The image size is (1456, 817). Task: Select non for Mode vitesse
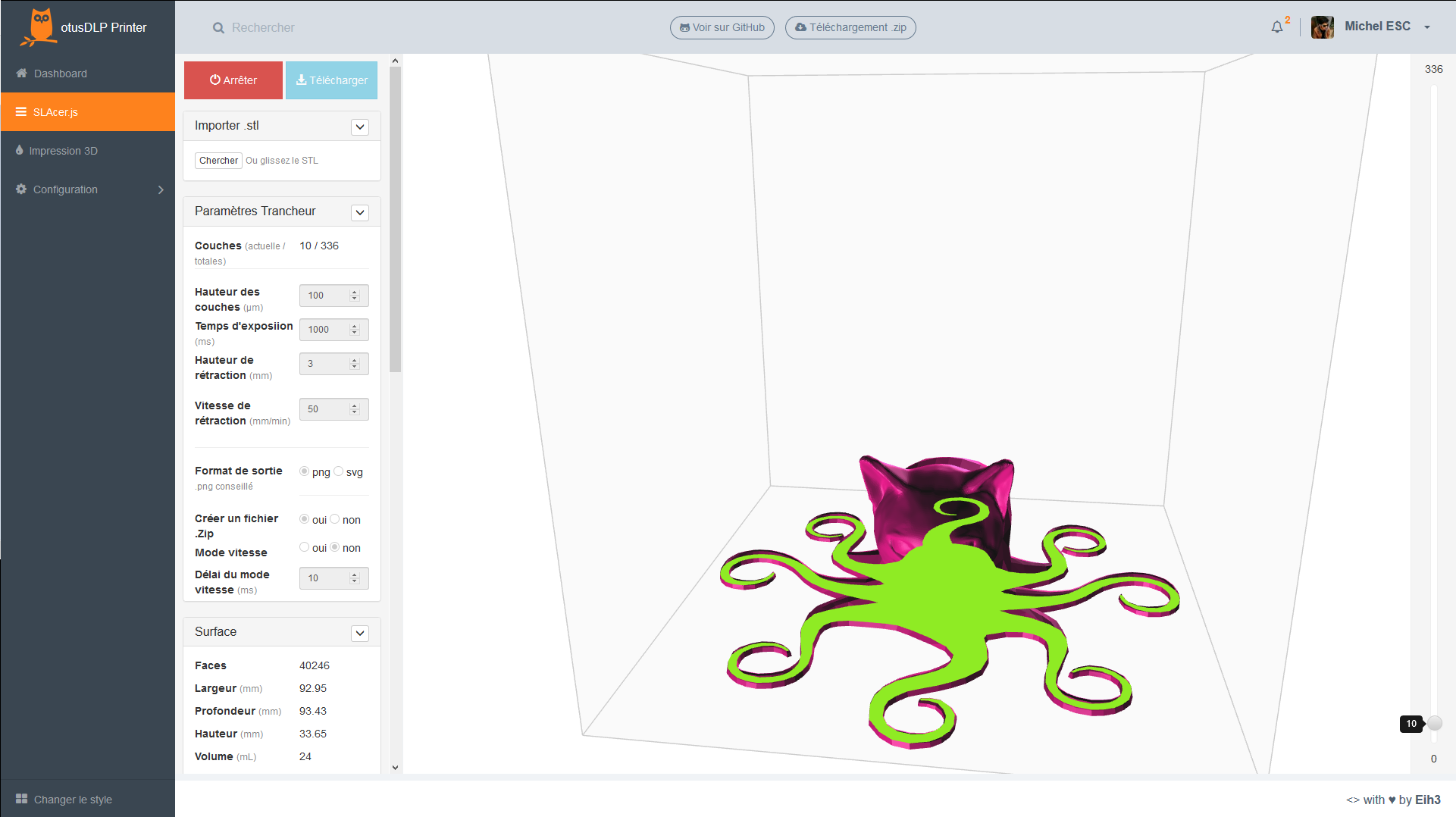[x=334, y=547]
